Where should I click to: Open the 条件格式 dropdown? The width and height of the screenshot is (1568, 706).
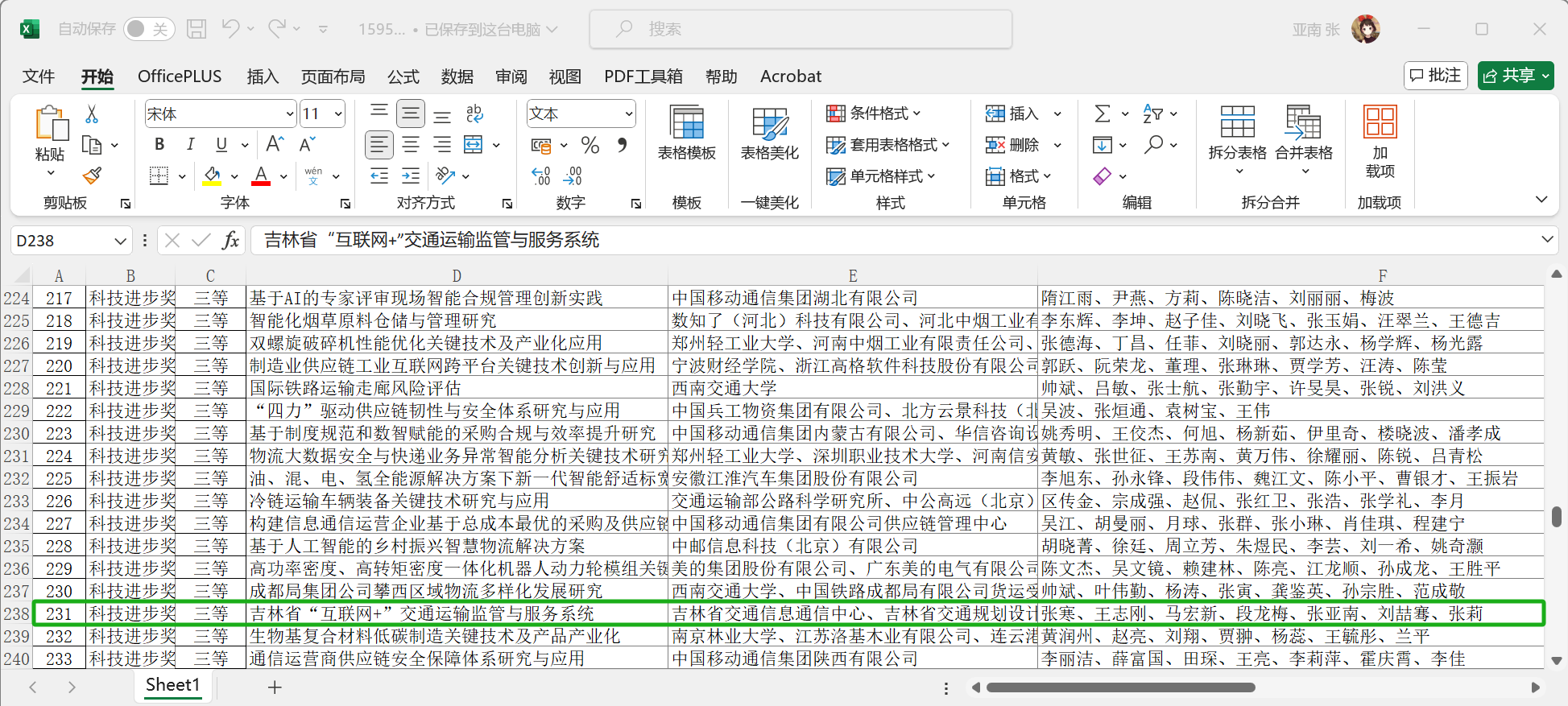tap(875, 114)
